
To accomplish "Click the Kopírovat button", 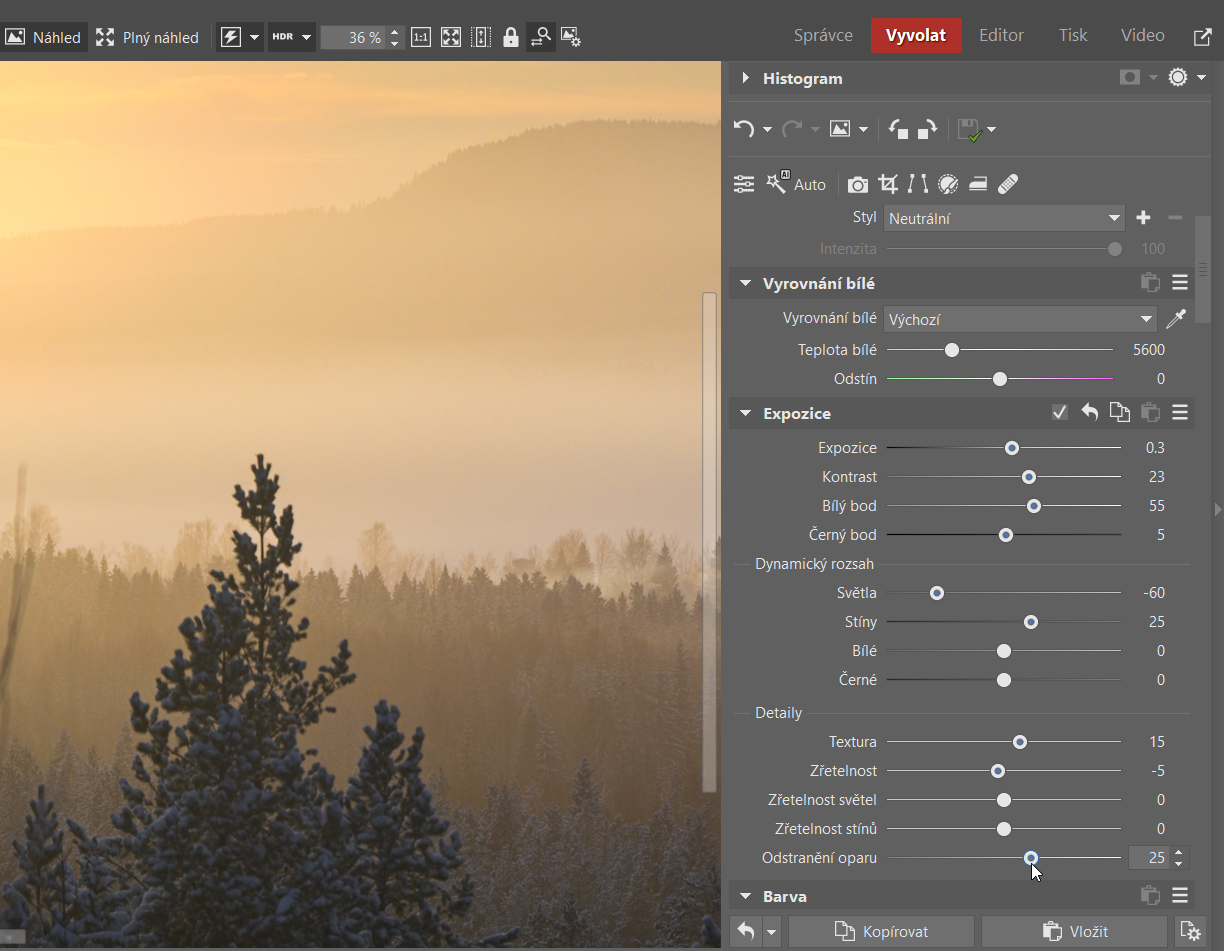I will click(881, 931).
